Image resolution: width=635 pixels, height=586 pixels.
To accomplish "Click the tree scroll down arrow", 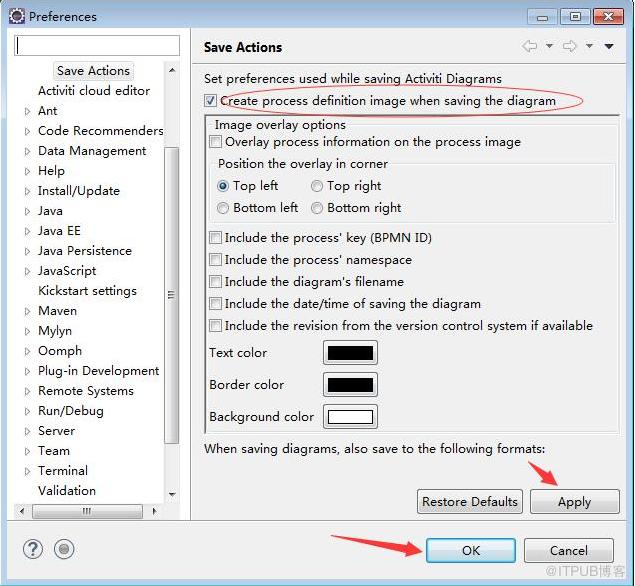I will [x=172, y=494].
